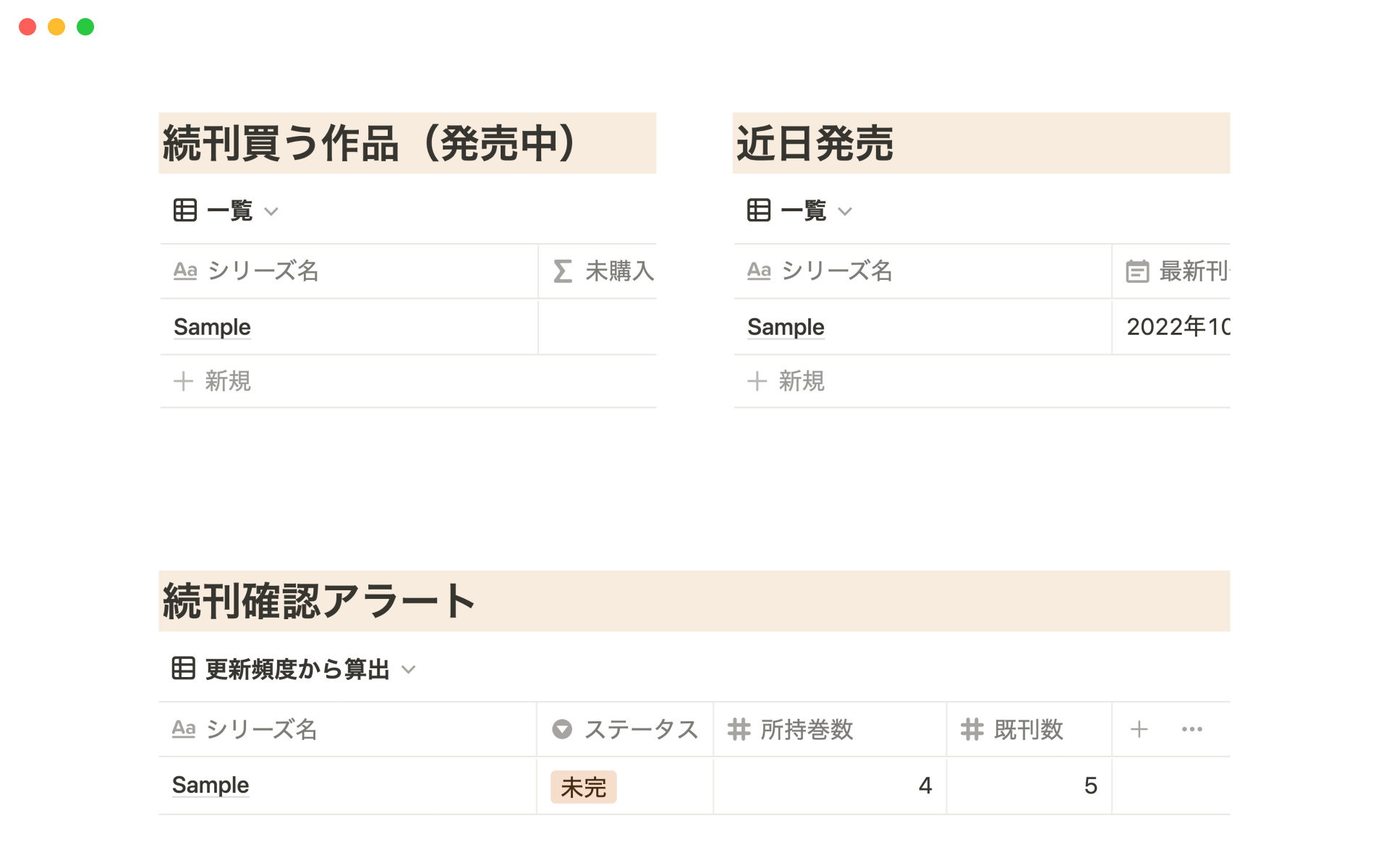Image resolution: width=1389 pixels, height=868 pixels.
Task: Expand the 一覧 chevron under 近日発売
Action: tap(845, 211)
